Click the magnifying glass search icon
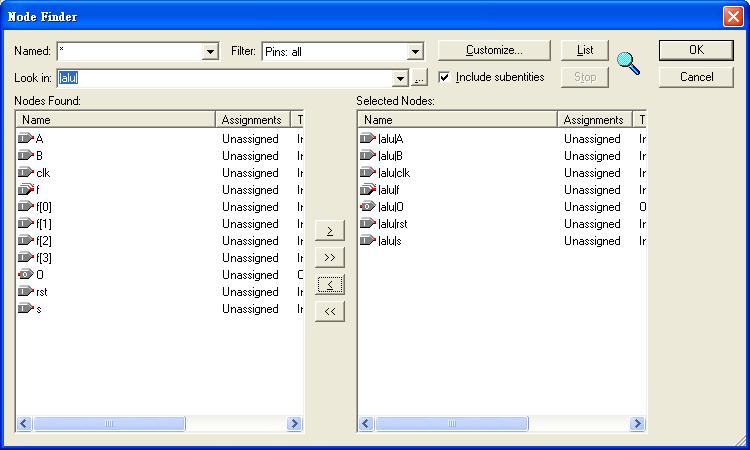750x450 pixels. tap(629, 63)
